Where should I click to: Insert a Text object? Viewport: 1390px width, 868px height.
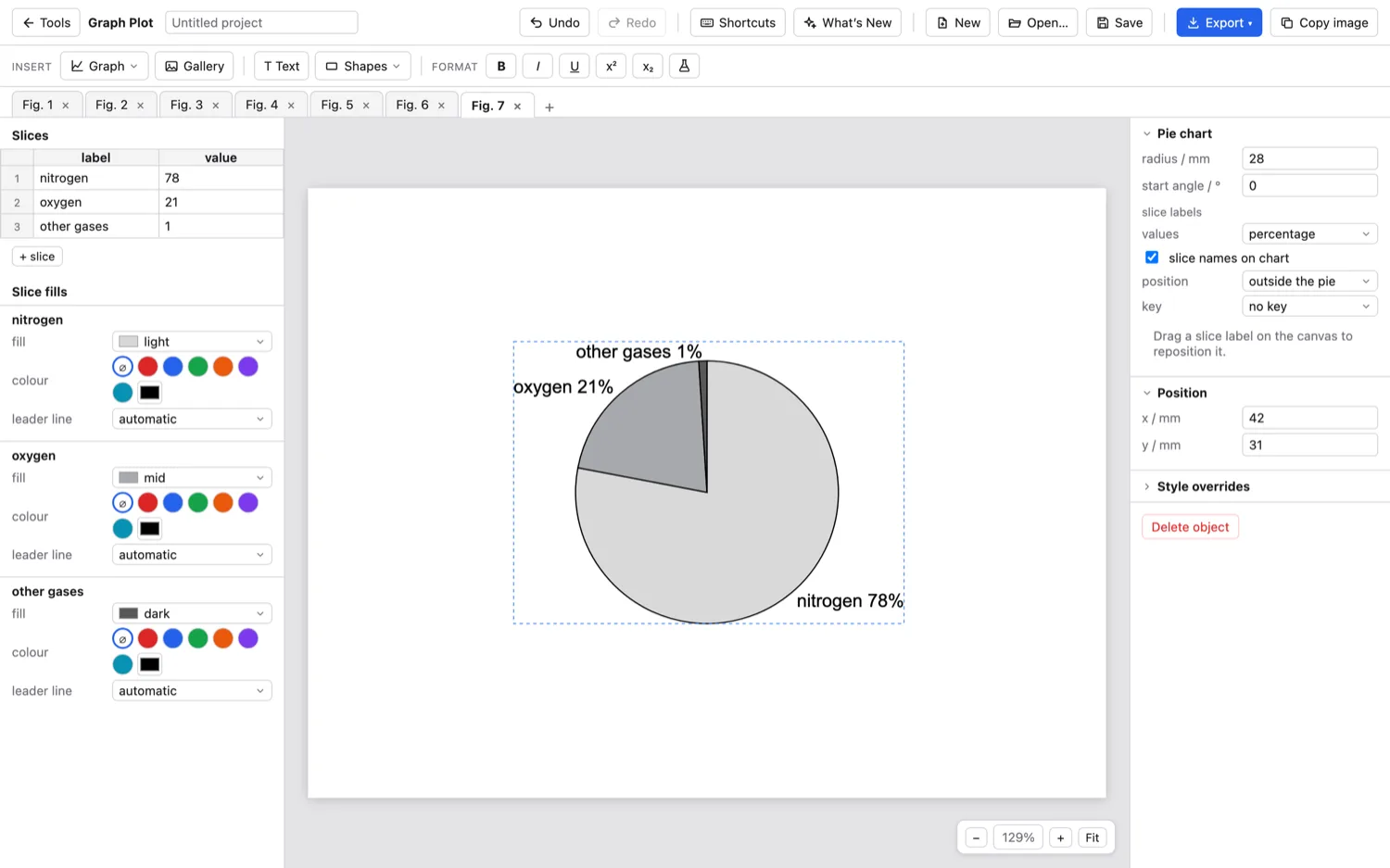click(x=281, y=66)
